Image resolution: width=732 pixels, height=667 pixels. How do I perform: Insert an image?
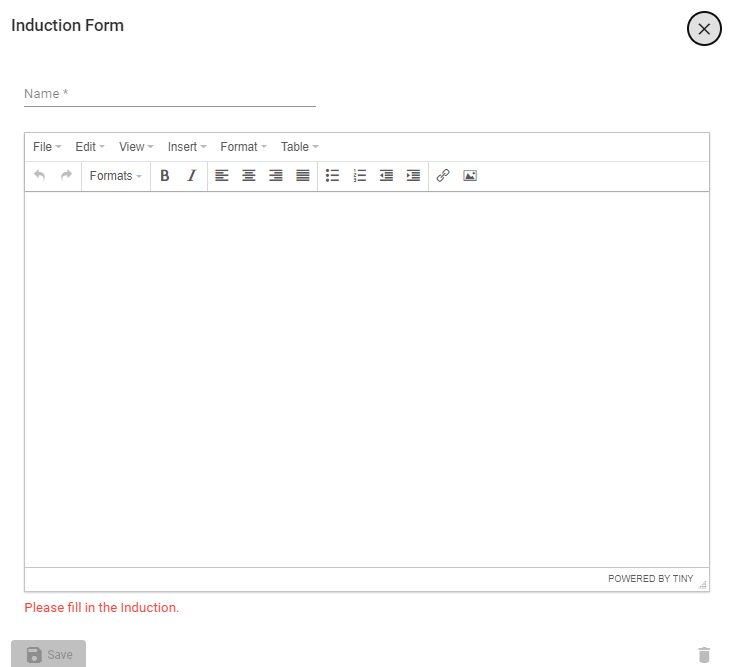(470, 176)
